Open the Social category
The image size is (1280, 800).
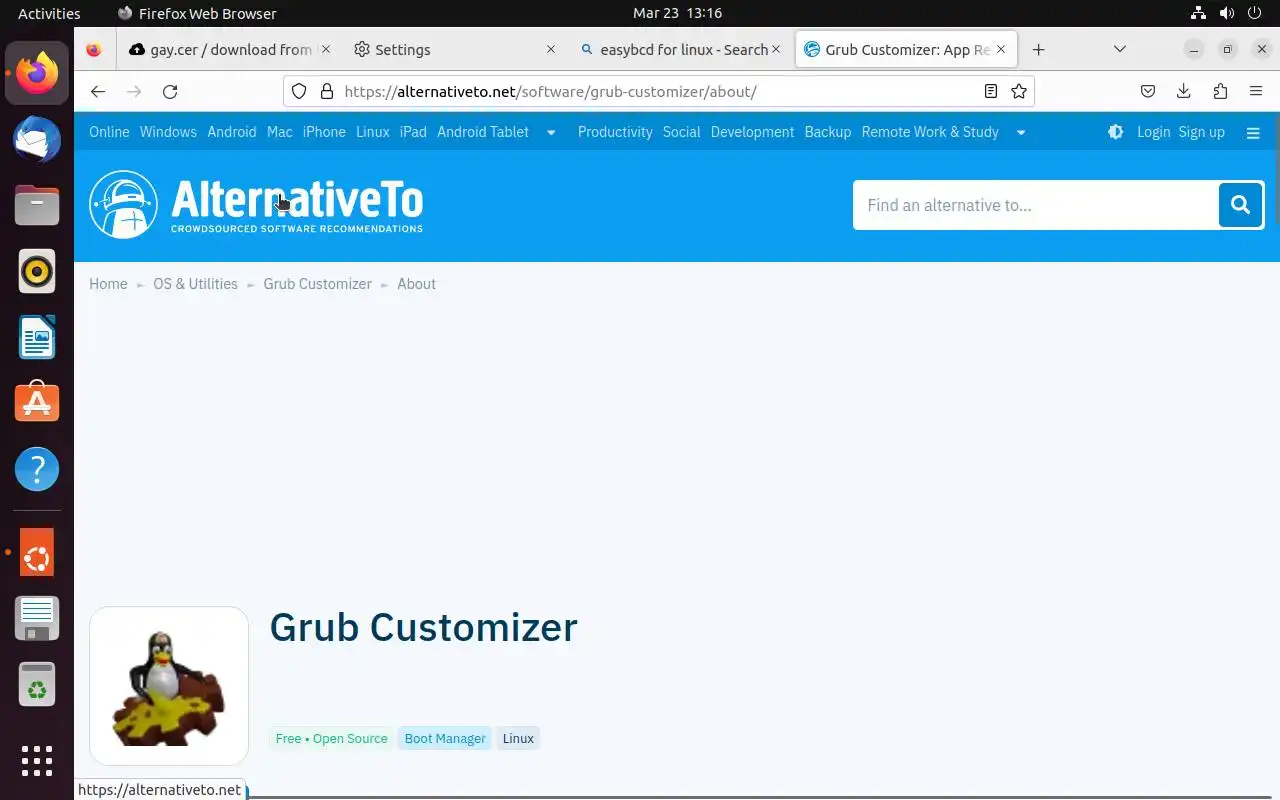point(681,132)
